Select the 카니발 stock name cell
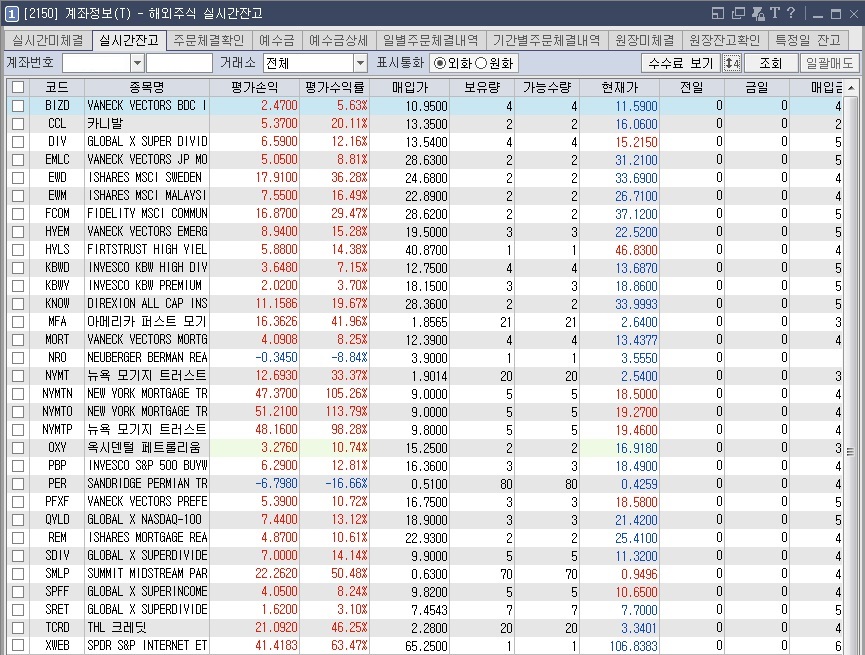Viewport: 865px width, 655px height. 147,124
